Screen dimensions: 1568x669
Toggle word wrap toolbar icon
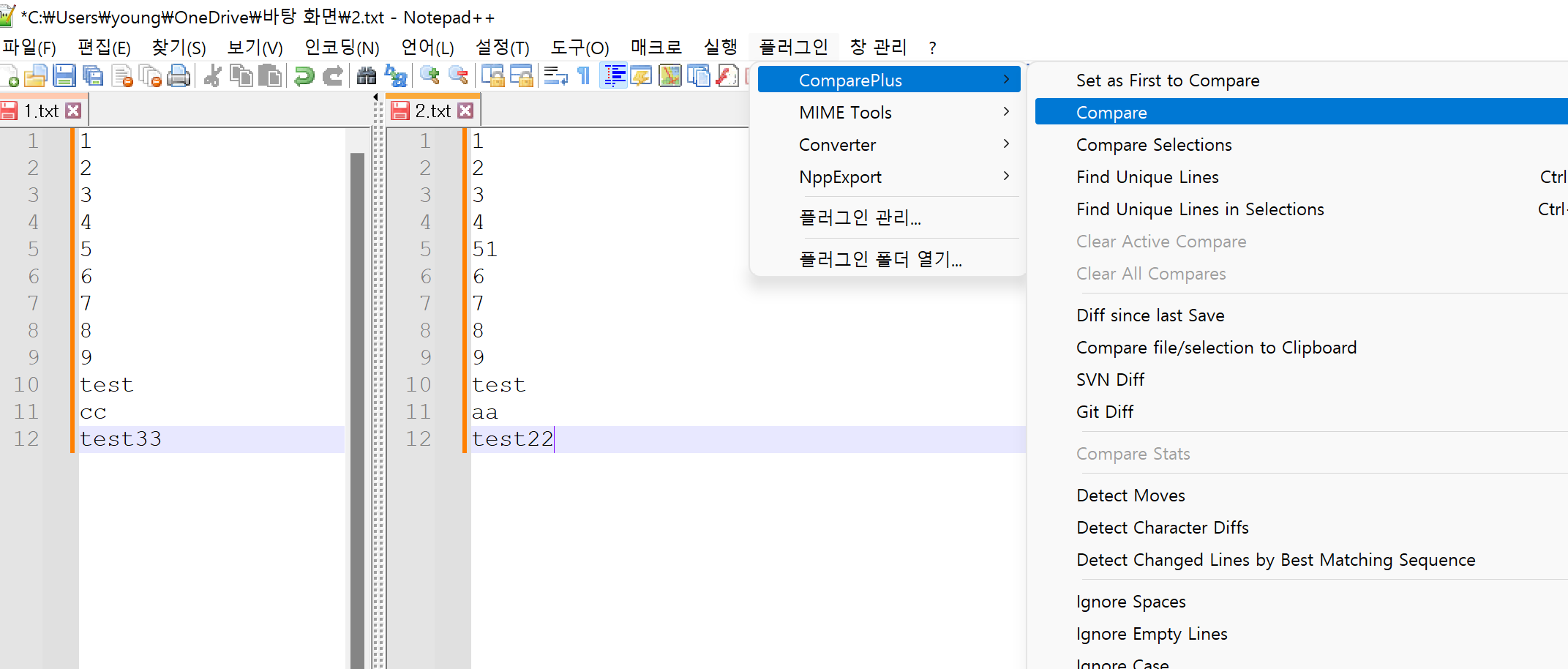[556, 76]
